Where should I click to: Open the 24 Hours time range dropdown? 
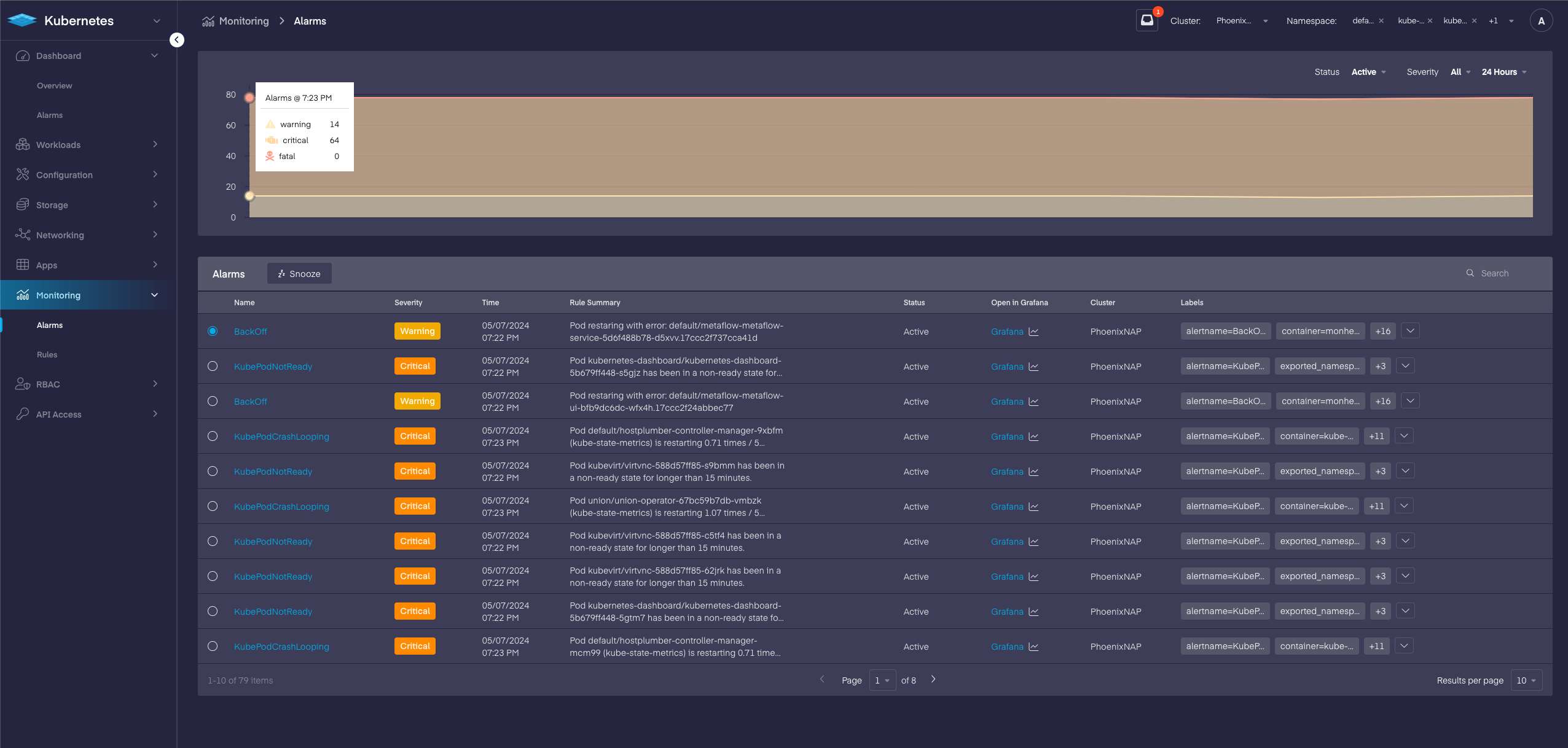tap(1503, 72)
